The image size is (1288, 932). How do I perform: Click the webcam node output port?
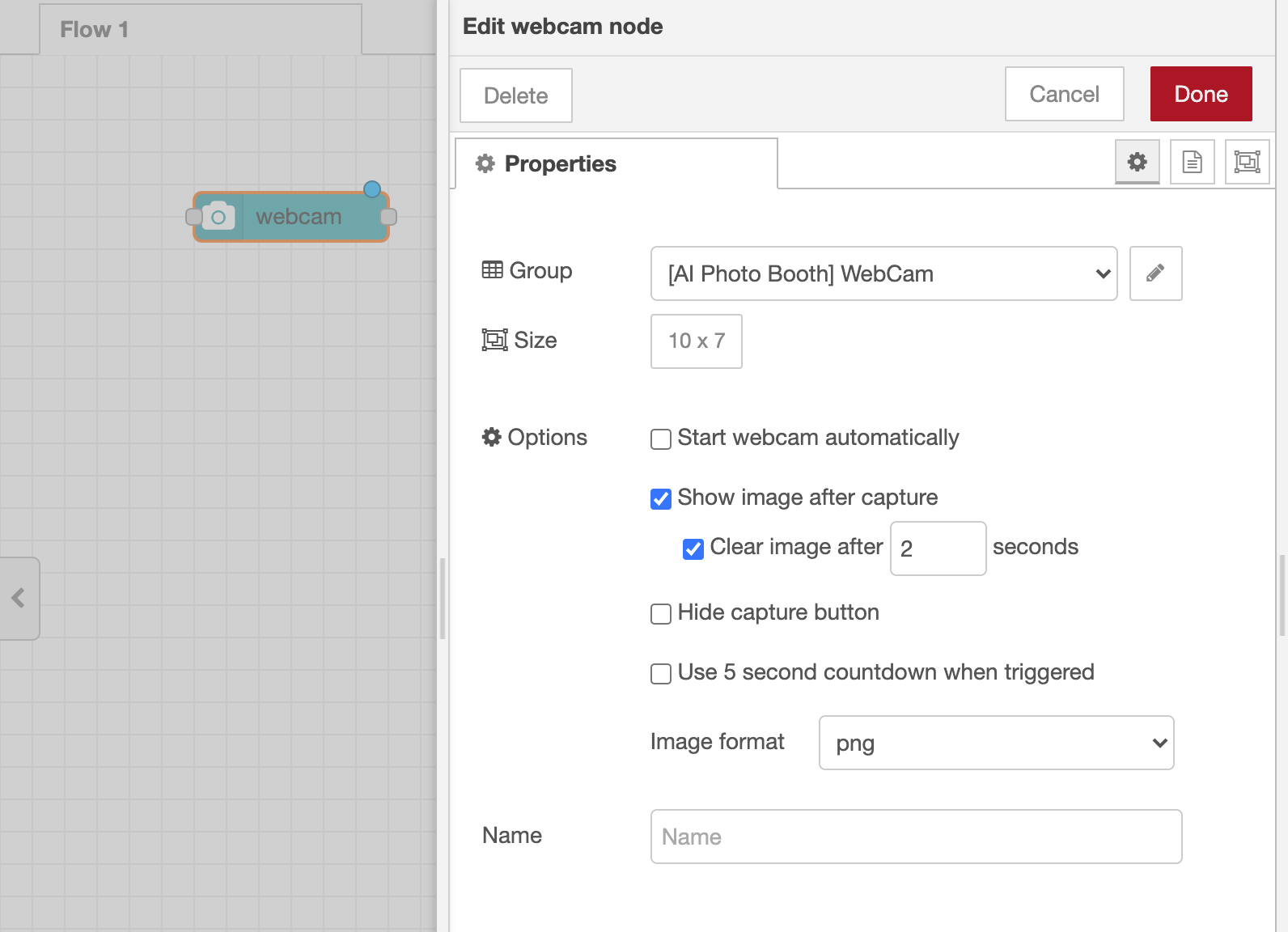388,217
